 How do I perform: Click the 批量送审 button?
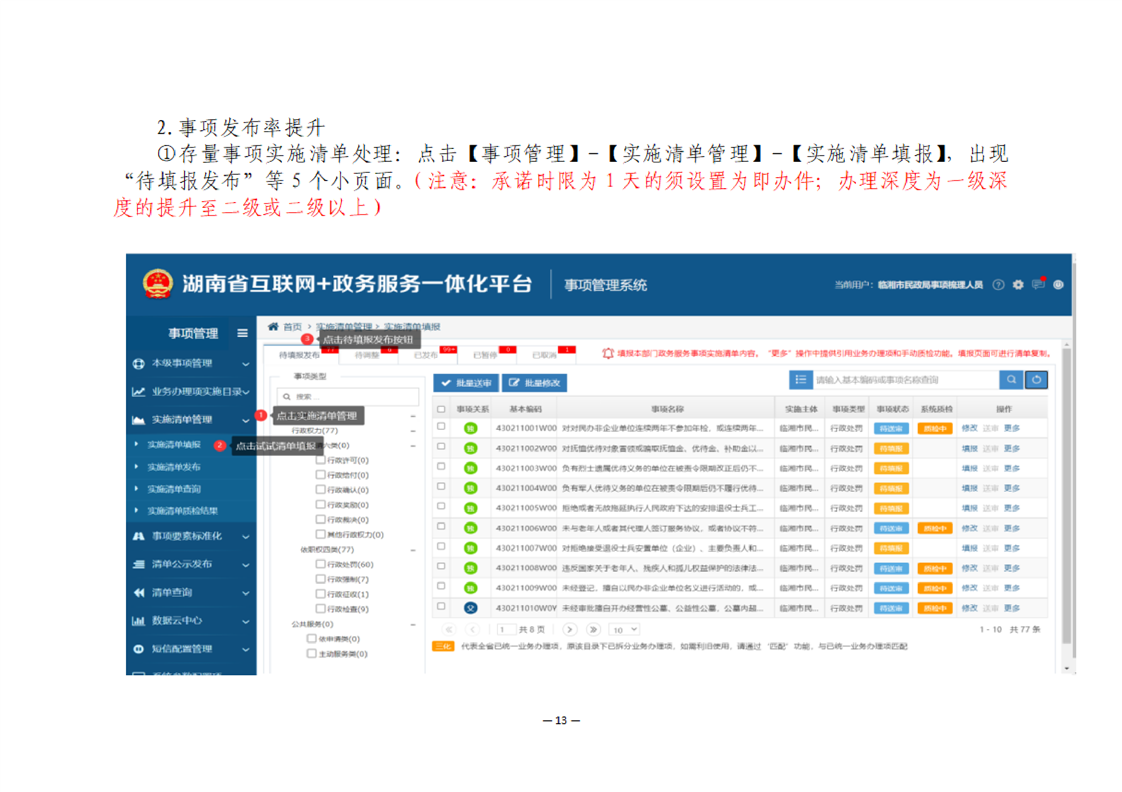click(x=466, y=383)
